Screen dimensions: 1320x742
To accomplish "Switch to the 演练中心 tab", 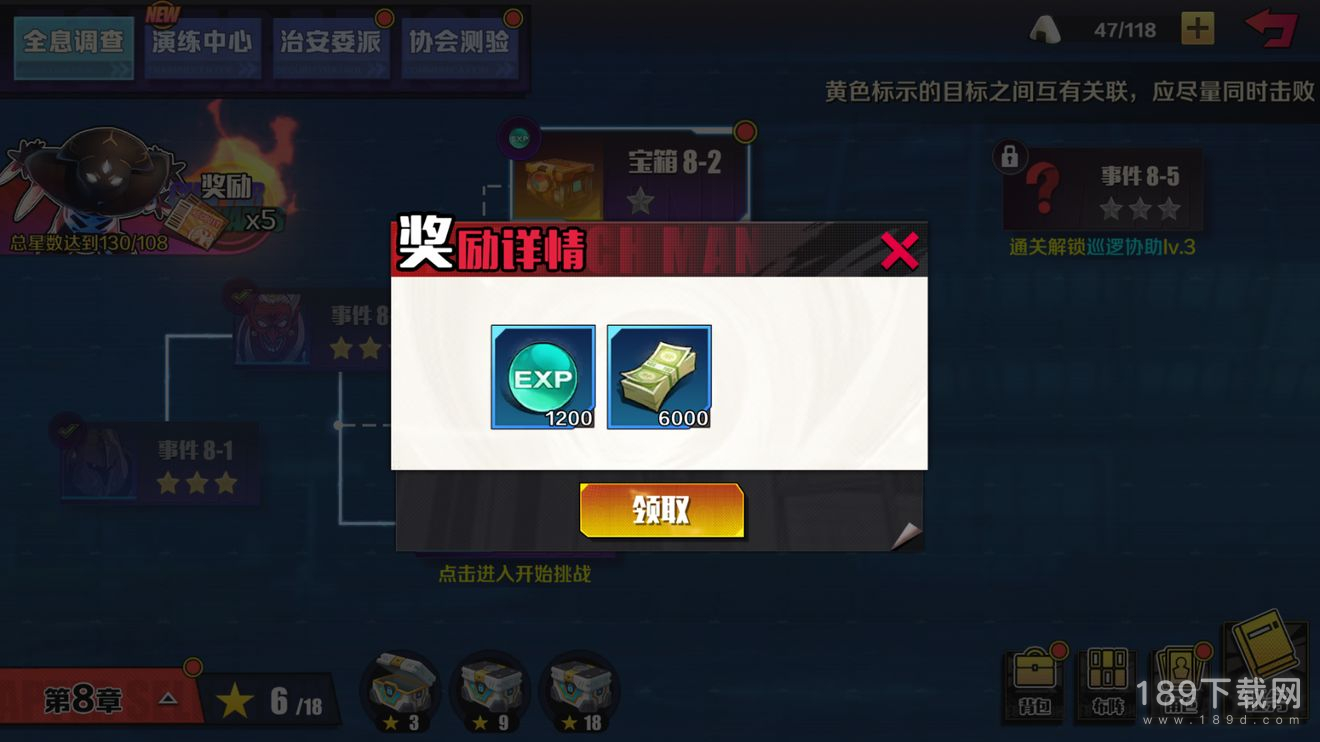I will pyautogui.click(x=202, y=47).
